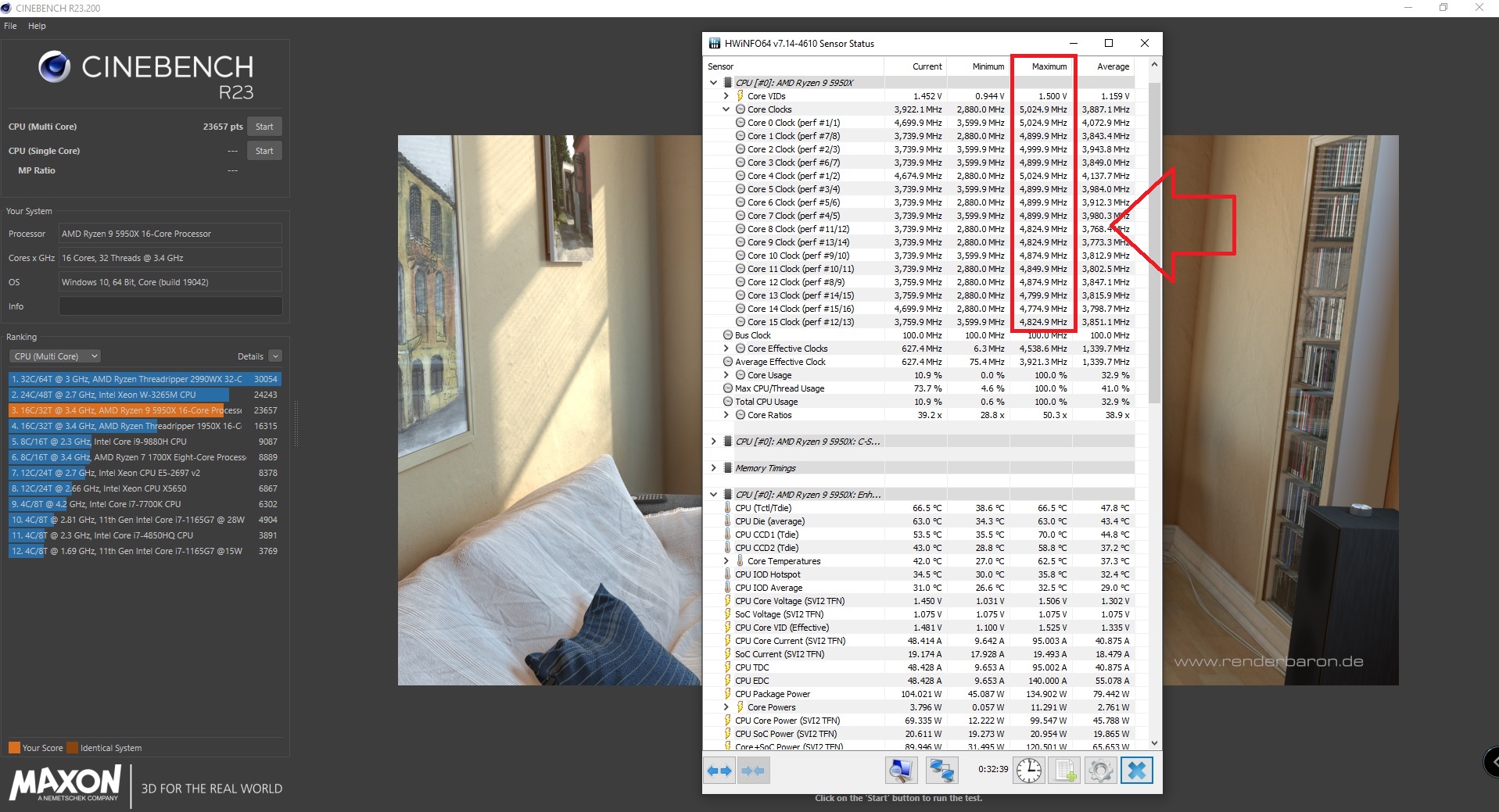Click the Processor field AMD Ryzen 9 5950X
This screenshot has width=1499, height=812.
(170, 234)
